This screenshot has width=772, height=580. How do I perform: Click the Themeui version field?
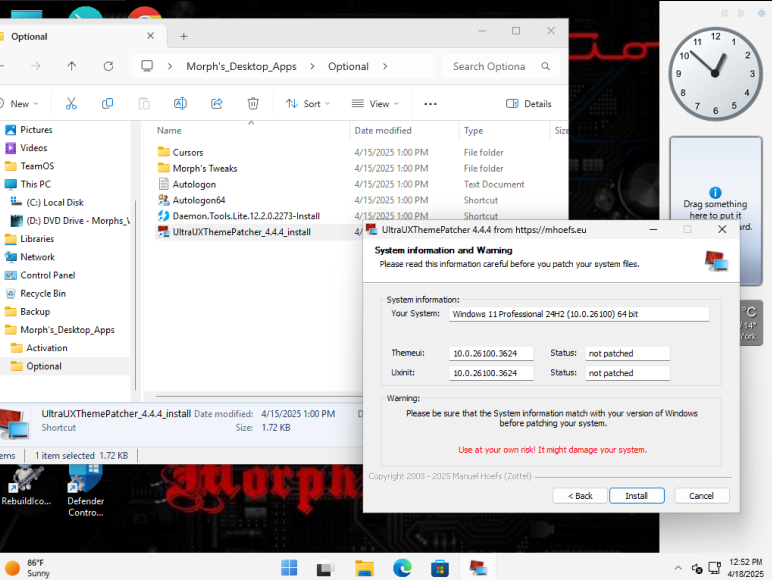click(491, 354)
